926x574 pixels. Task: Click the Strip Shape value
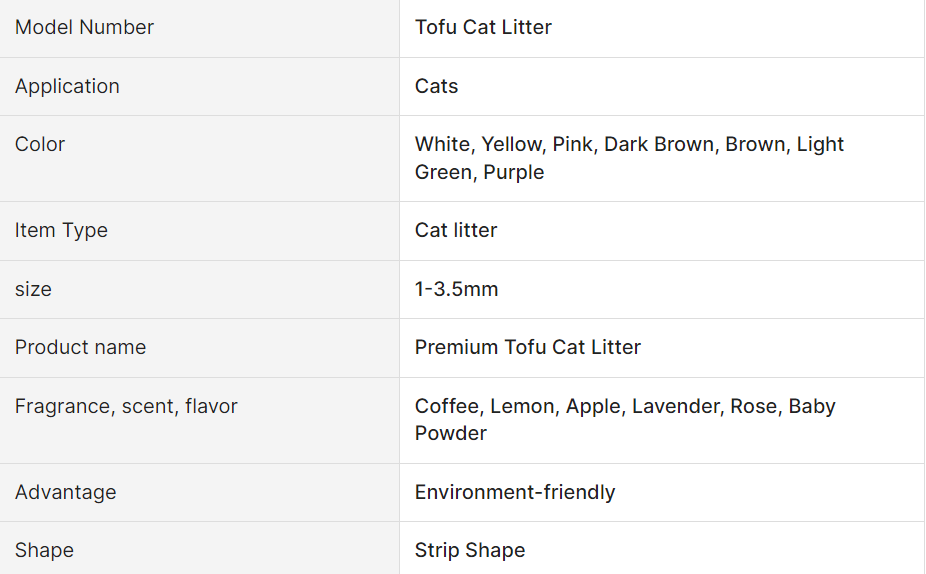point(470,550)
